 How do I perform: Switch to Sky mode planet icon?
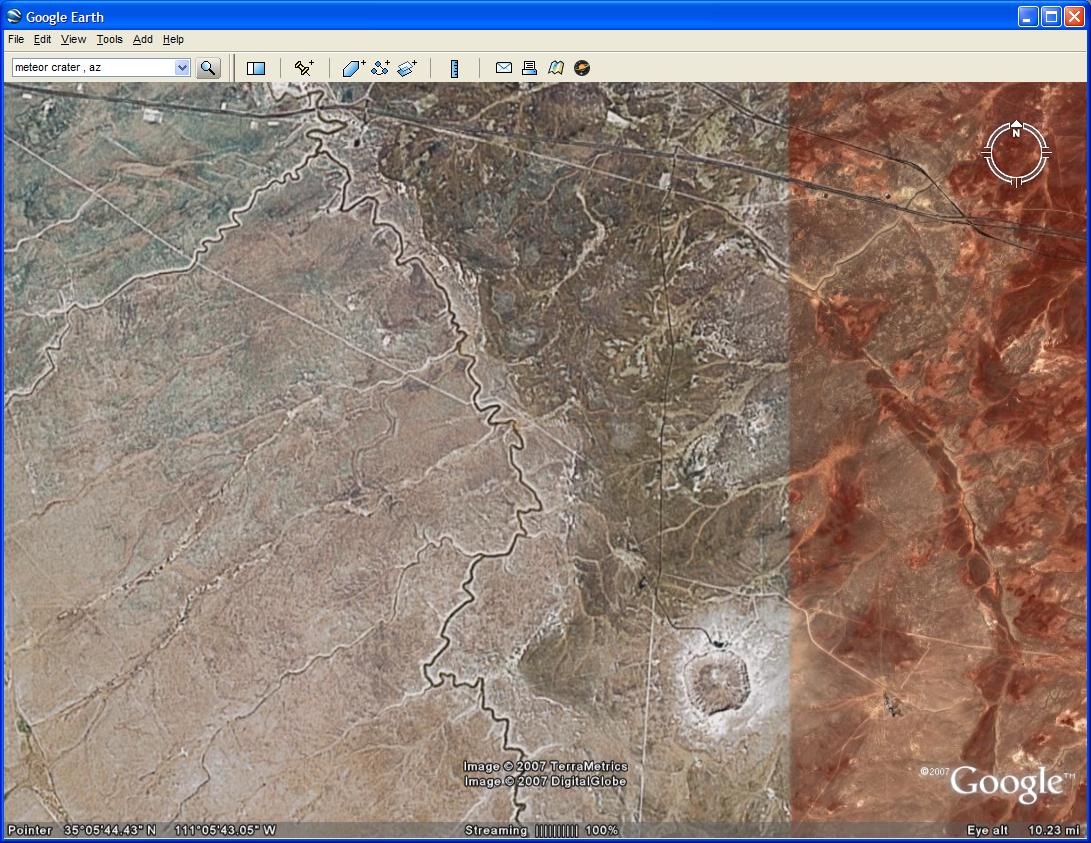(582, 68)
